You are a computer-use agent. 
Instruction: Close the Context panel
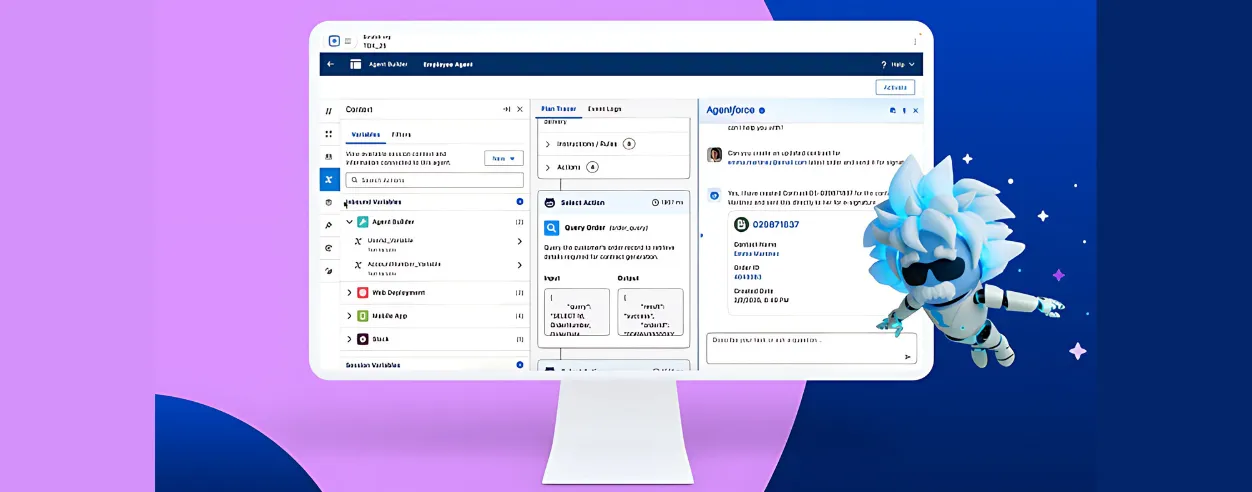519,109
